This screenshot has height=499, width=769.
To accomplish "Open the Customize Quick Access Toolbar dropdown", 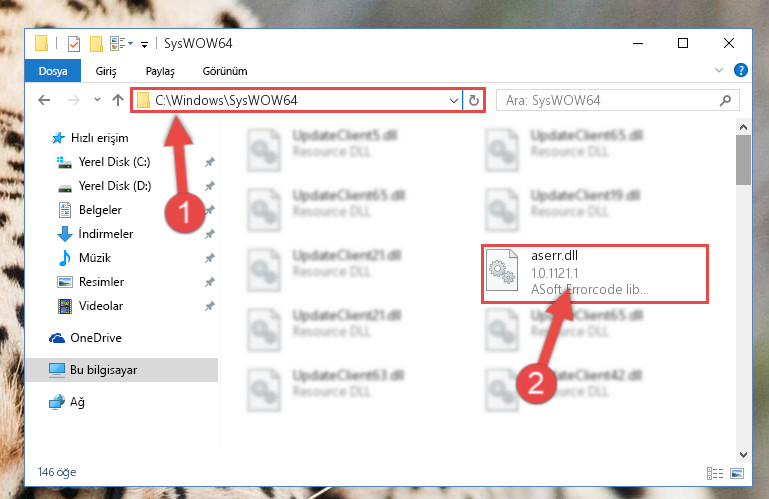I will pos(144,45).
